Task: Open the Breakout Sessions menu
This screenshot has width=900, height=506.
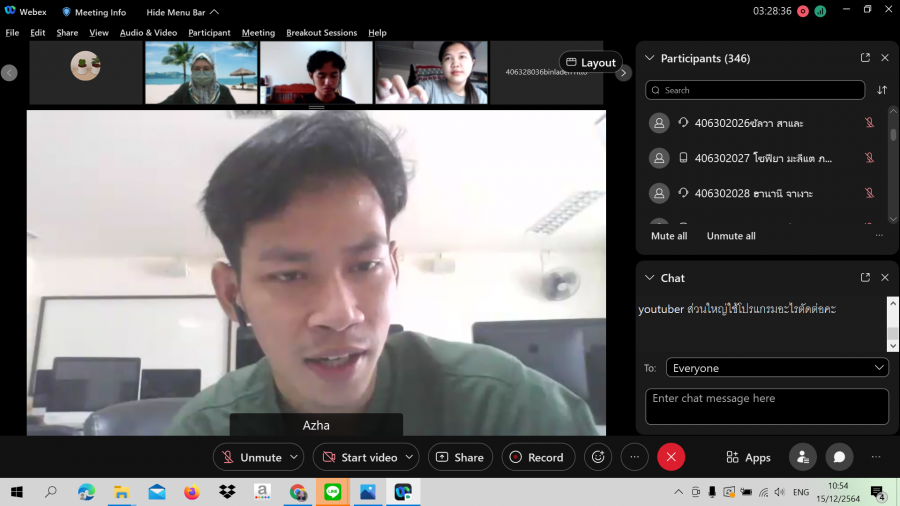Action: (321, 33)
